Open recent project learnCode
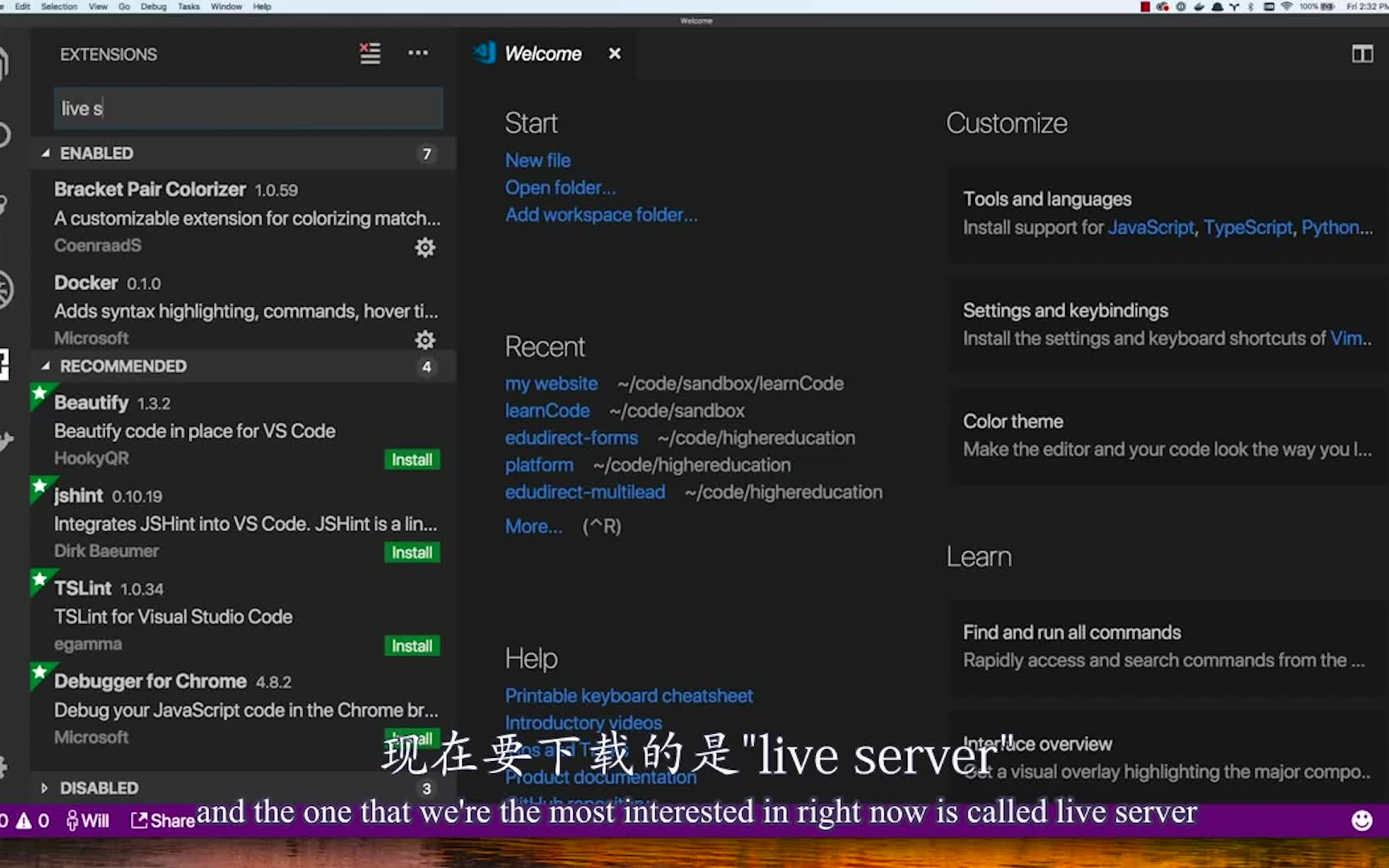1389x868 pixels. (547, 411)
